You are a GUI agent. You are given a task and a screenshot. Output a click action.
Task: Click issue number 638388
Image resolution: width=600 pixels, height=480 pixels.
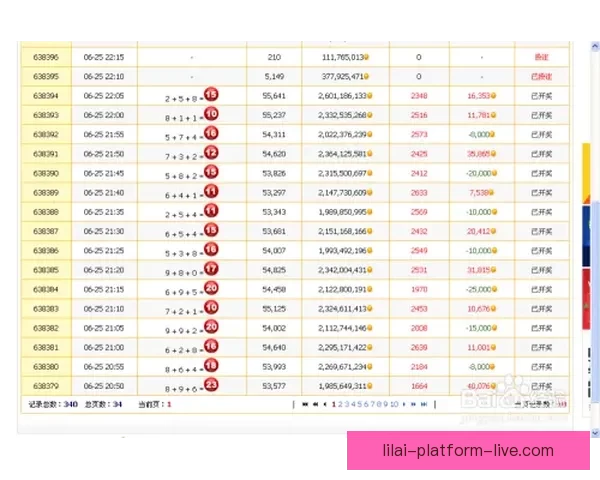pyautogui.click(x=46, y=212)
